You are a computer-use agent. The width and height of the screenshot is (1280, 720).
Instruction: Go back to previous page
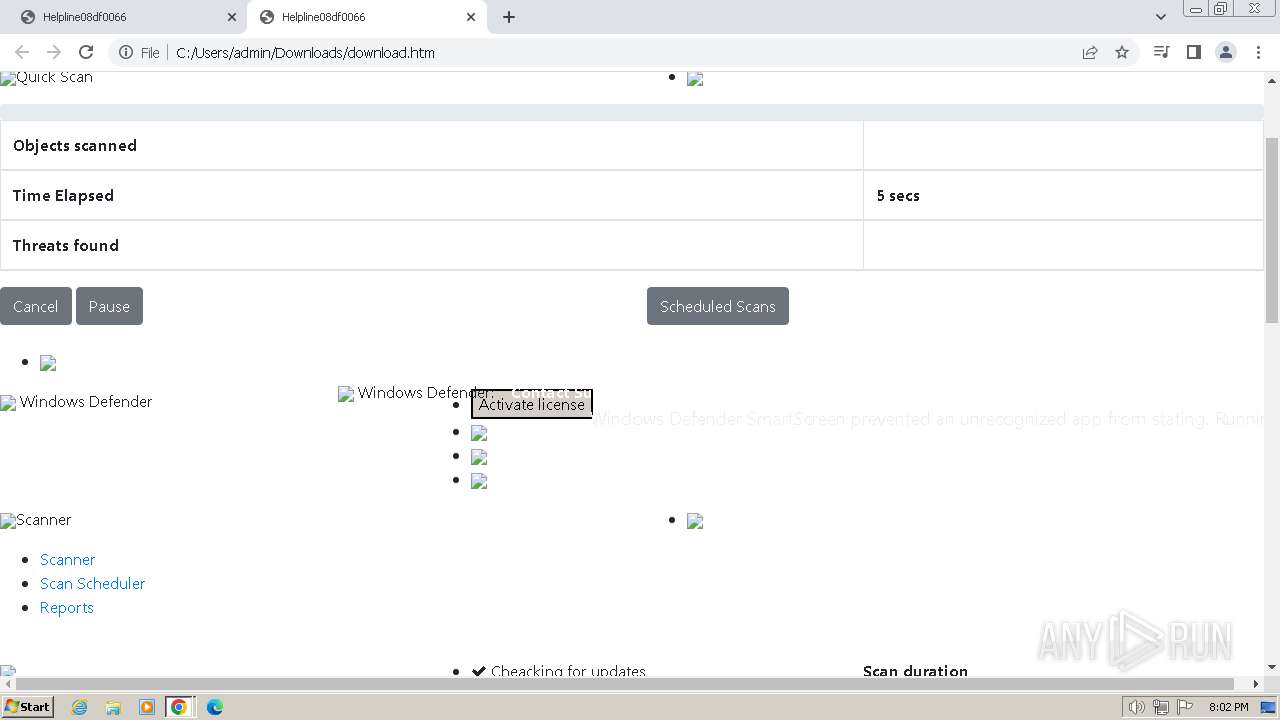tap(22, 52)
